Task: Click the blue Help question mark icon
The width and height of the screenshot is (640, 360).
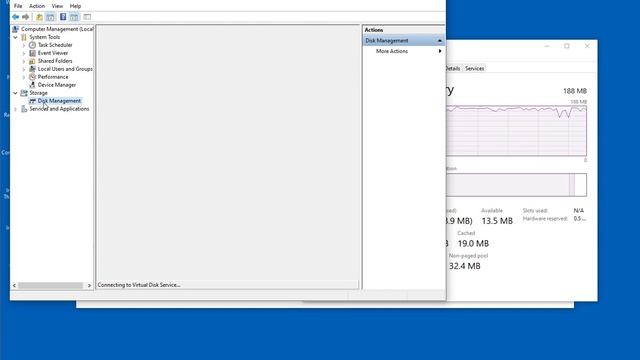Action: click(63, 17)
